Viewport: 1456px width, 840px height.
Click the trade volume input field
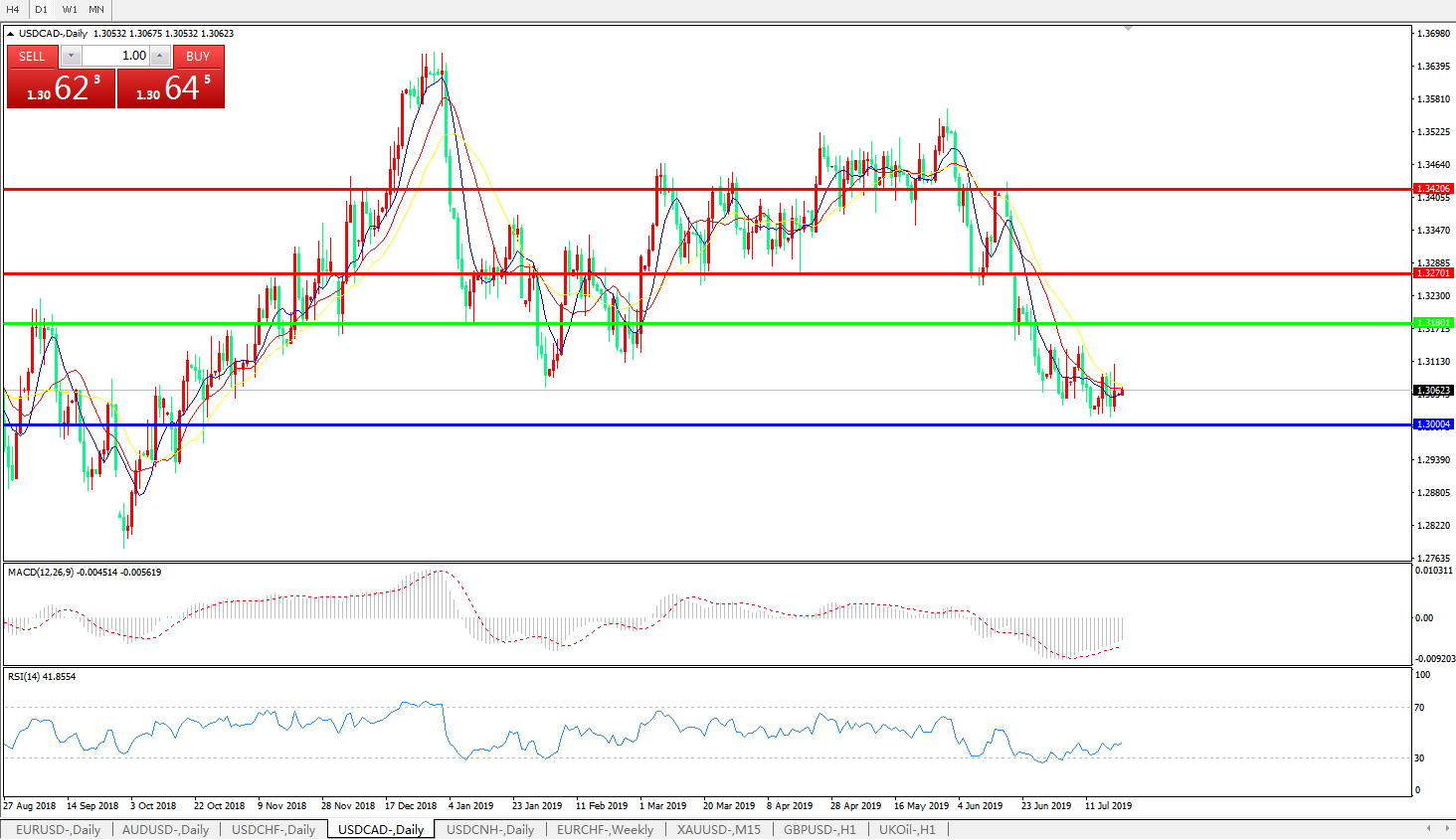115,57
